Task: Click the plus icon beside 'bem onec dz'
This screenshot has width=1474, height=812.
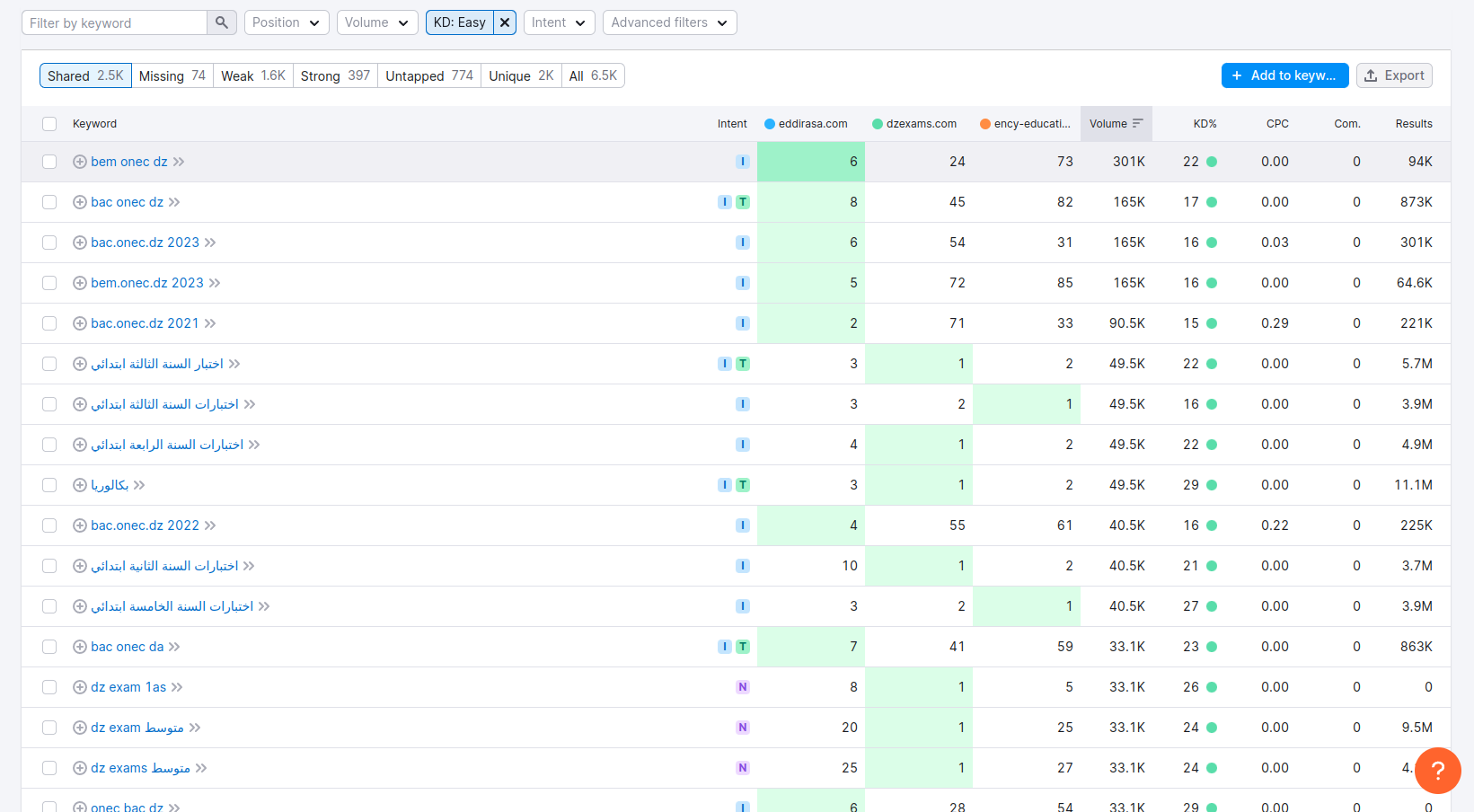Action: click(80, 162)
